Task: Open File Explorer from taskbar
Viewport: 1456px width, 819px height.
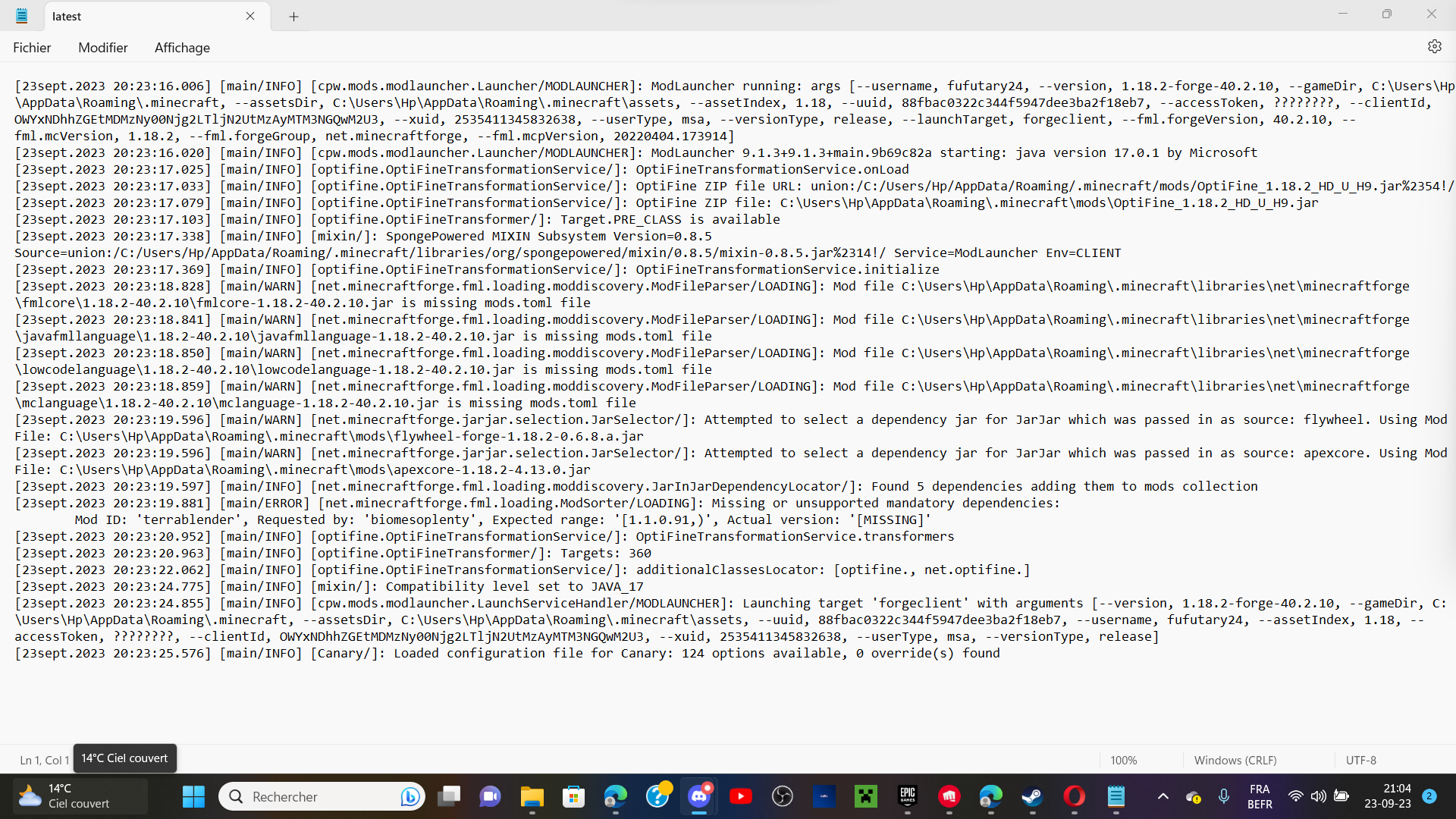Action: click(532, 796)
